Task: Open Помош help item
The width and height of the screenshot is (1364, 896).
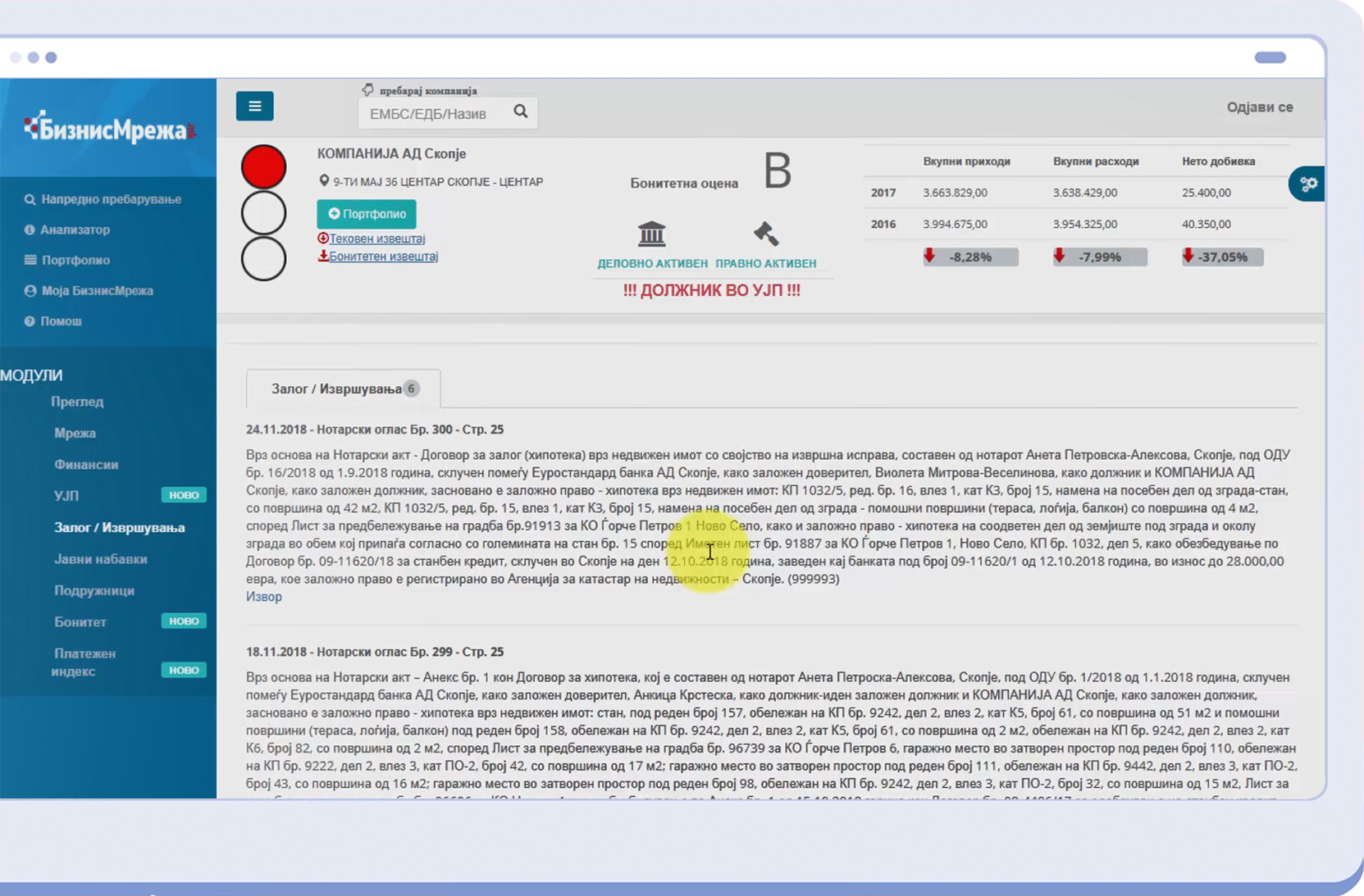Action: click(x=61, y=321)
